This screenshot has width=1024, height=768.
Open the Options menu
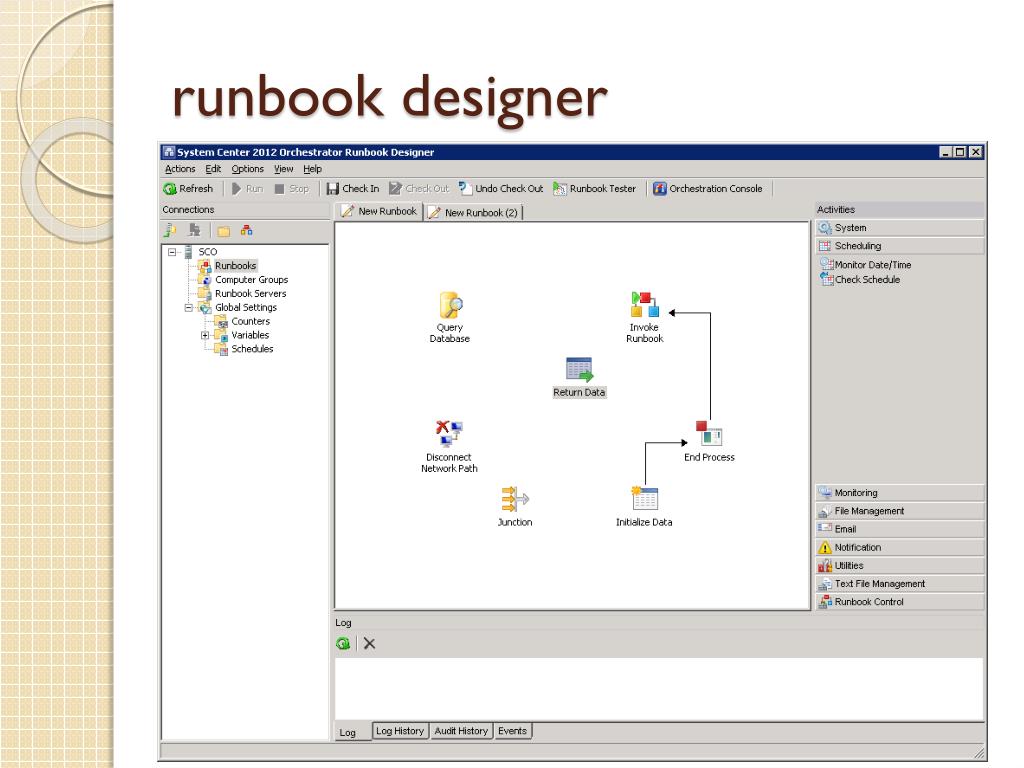248,169
